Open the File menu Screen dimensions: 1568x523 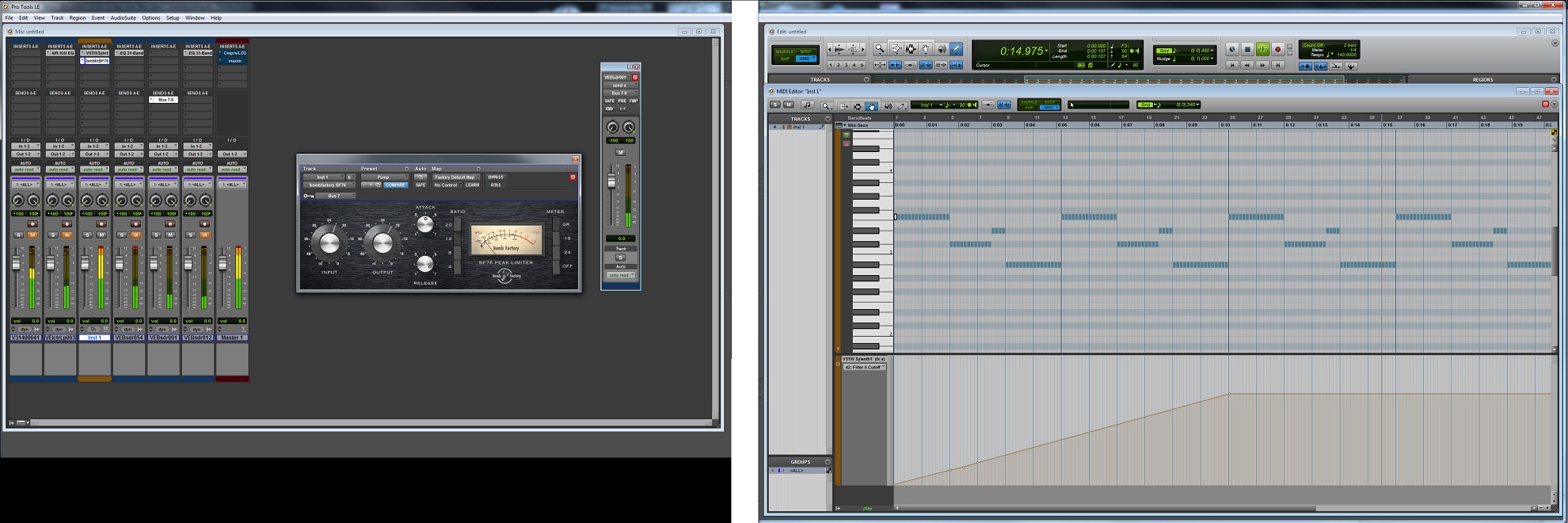point(10,17)
